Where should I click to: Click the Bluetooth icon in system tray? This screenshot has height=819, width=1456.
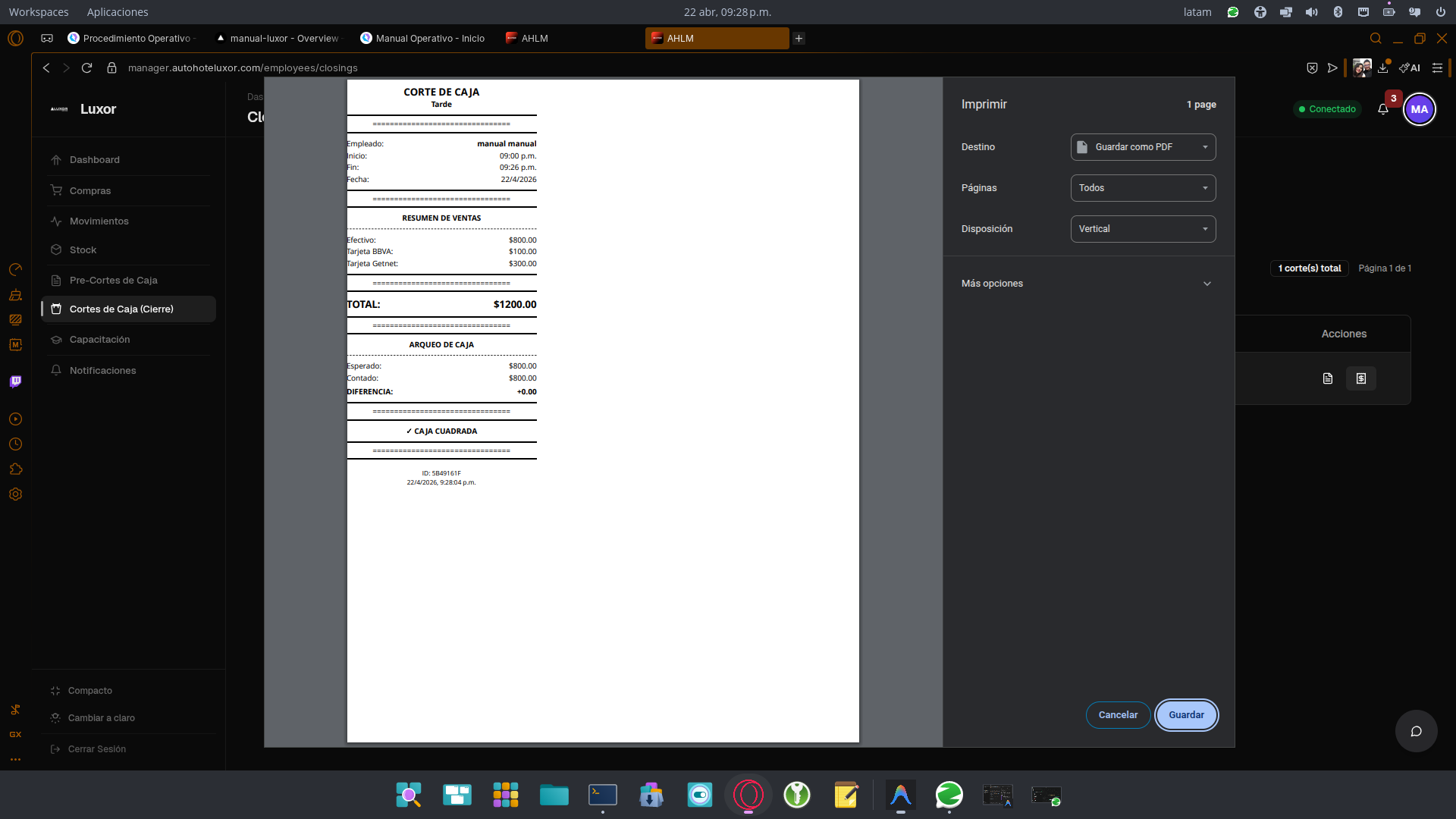point(1338,12)
